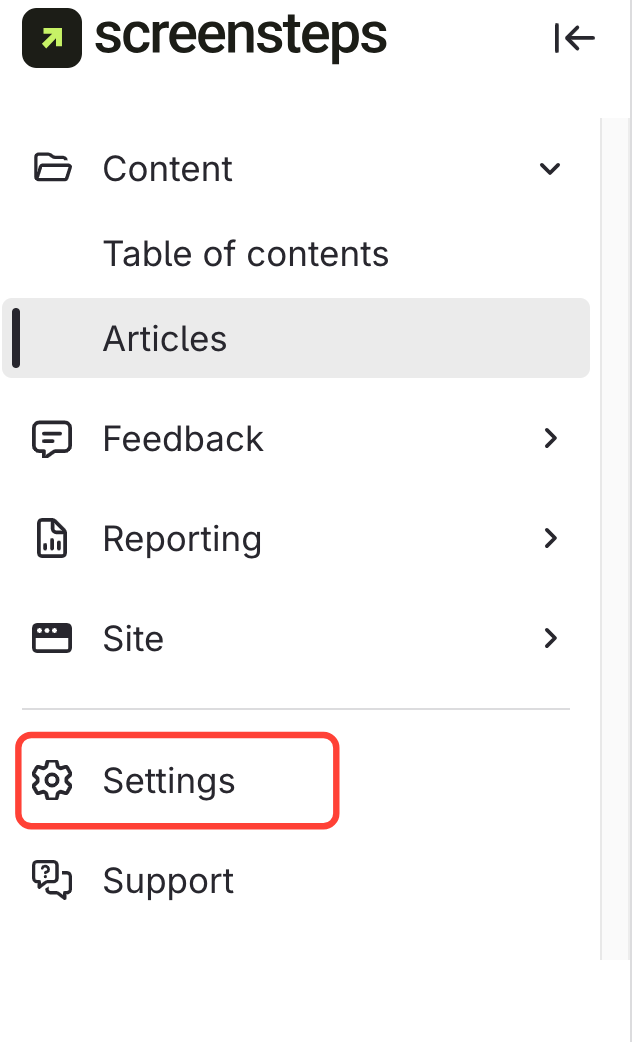Collapse the Content section chevron
Screen dimensions: 640x1042
pos(549,169)
